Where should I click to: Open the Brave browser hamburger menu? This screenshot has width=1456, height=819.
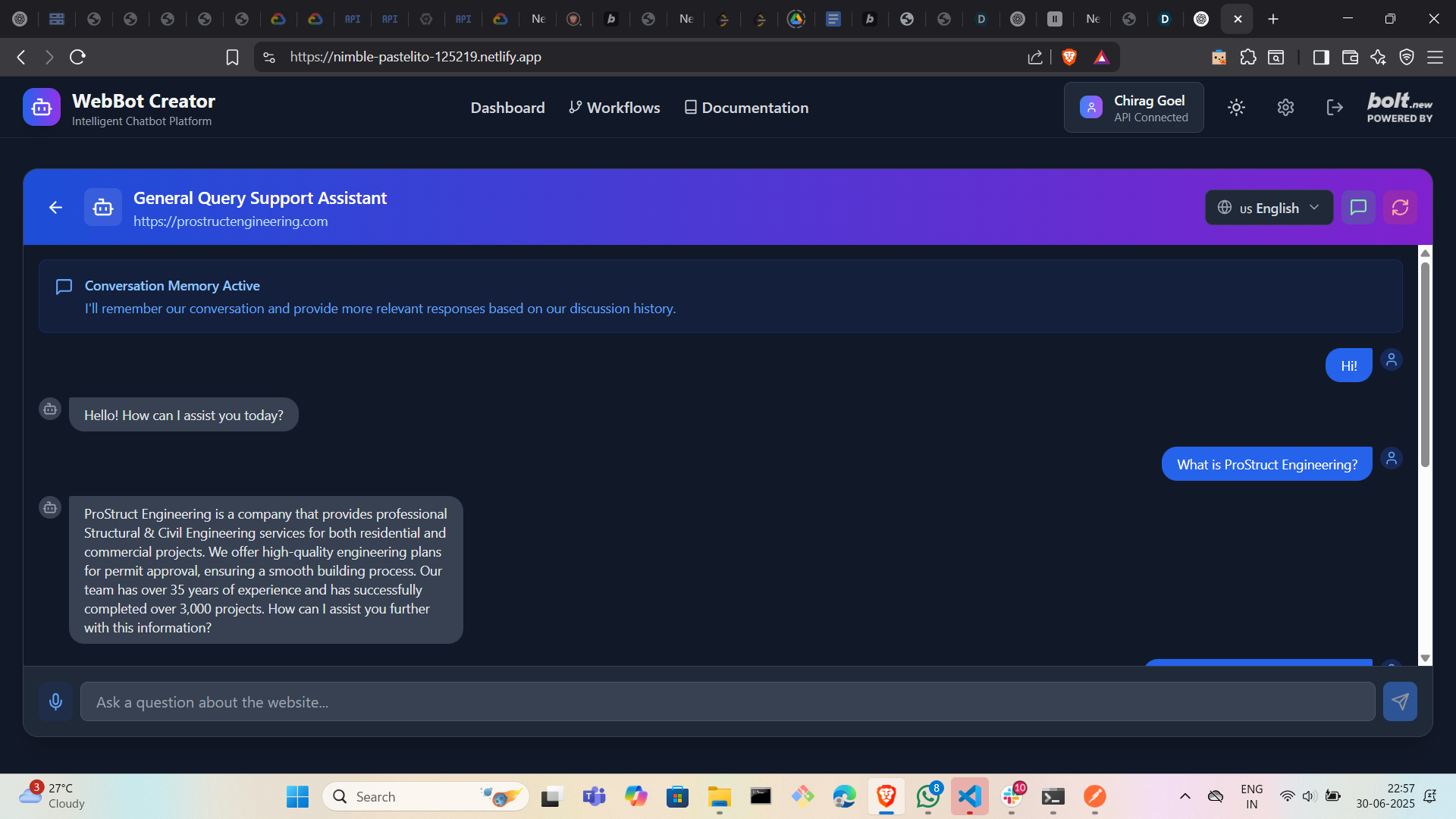[x=1435, y=57]
